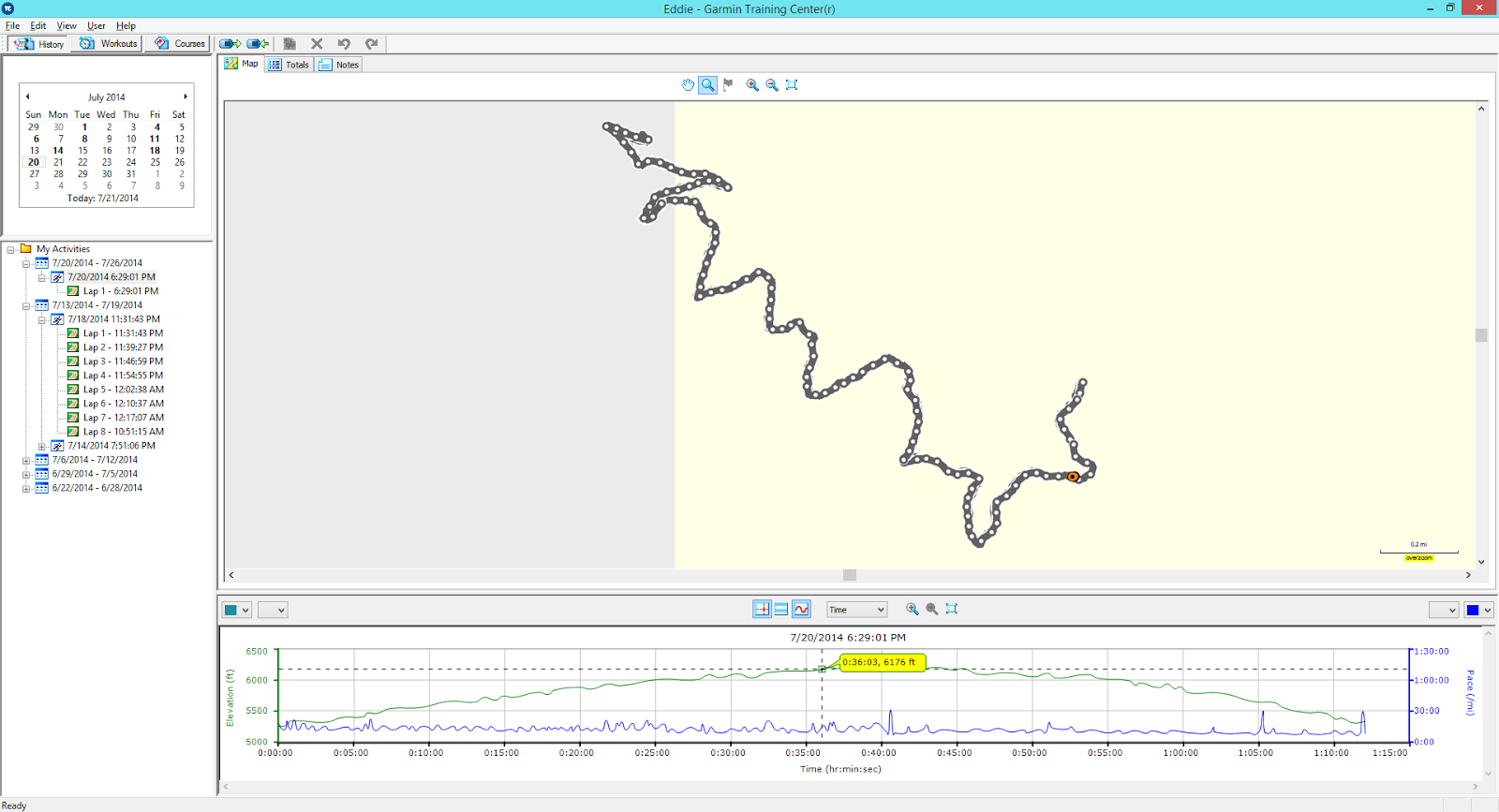Screen dimensions: 1499x812
Task: Select the 7/20/2014 6:29:01 PM activity
Action: click(111, 277)
